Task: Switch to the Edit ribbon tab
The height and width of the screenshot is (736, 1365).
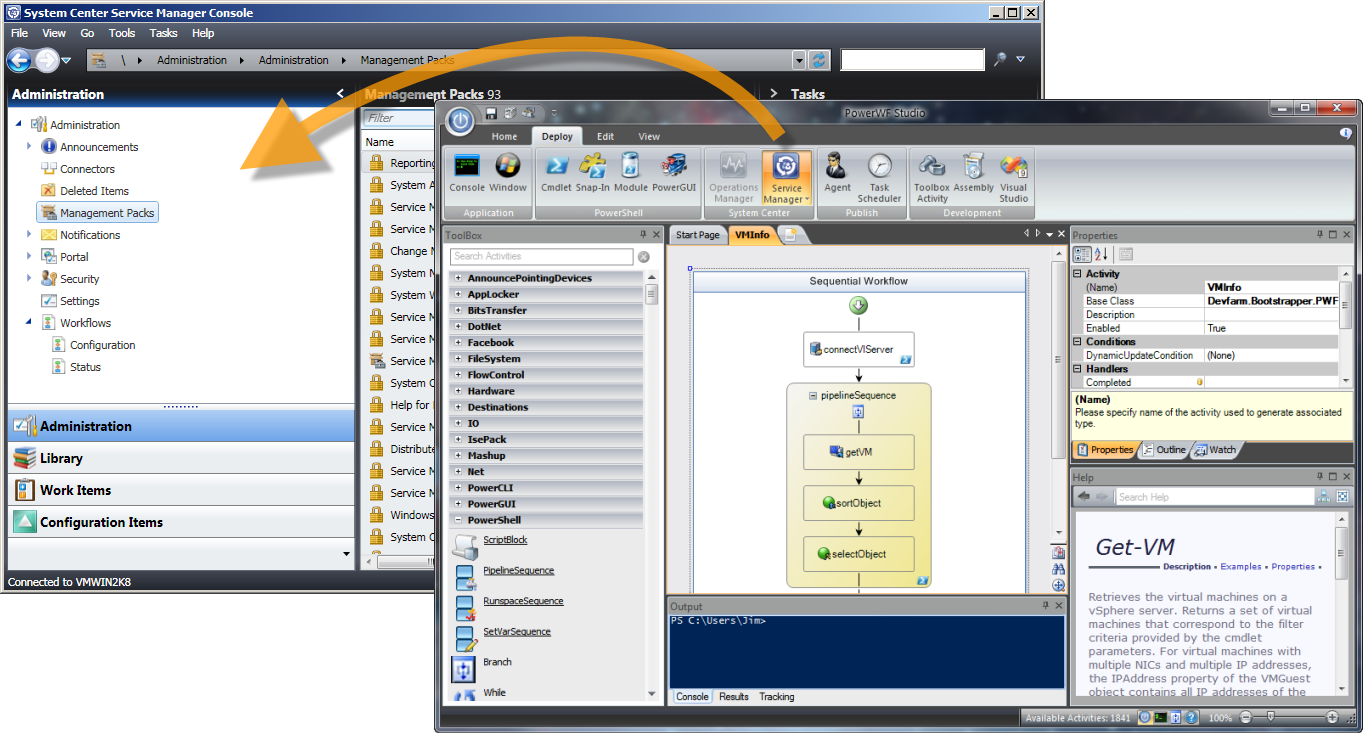Action: [606, 137]
